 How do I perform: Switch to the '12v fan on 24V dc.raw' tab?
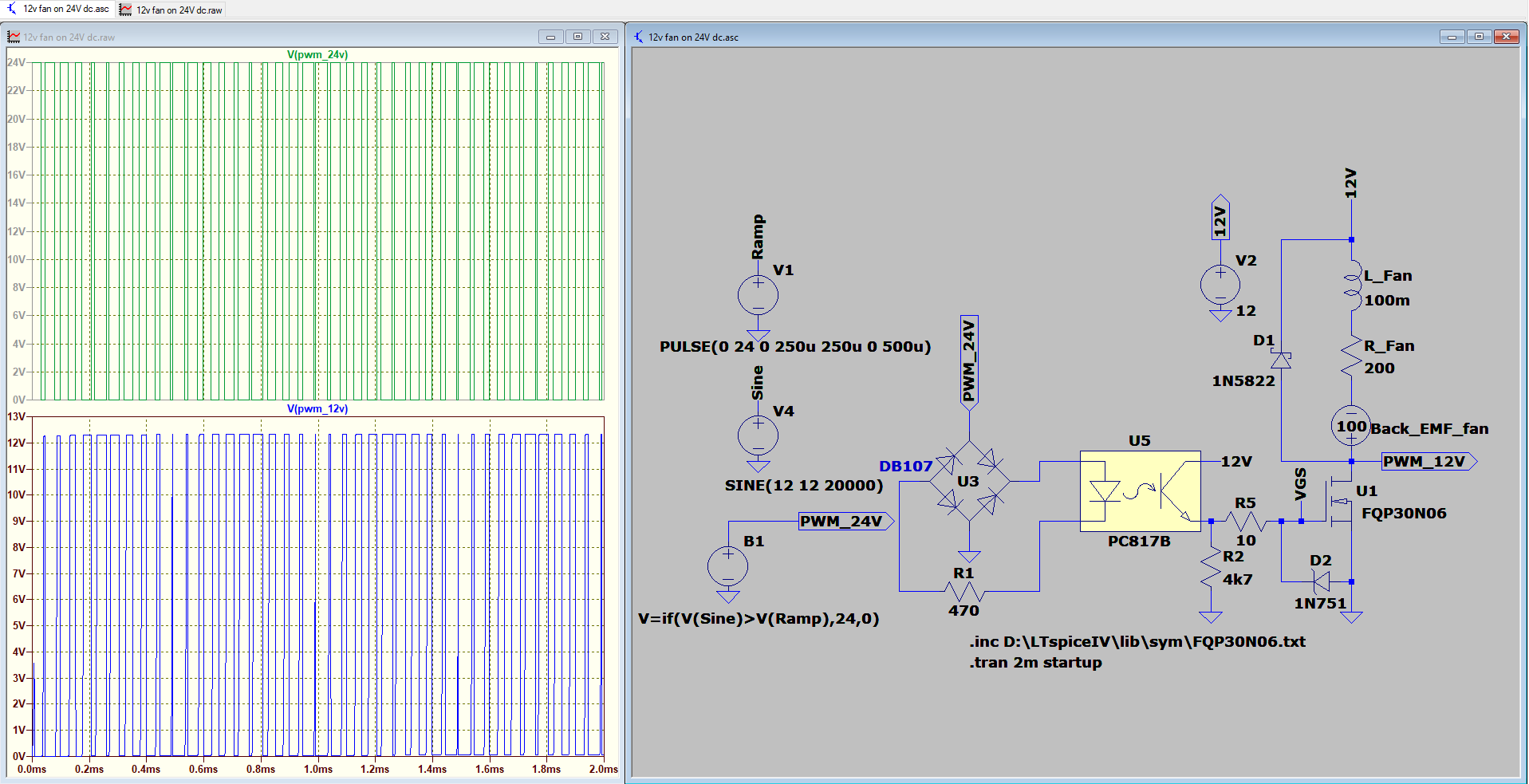pyautogui.click(x=171, y=10)
